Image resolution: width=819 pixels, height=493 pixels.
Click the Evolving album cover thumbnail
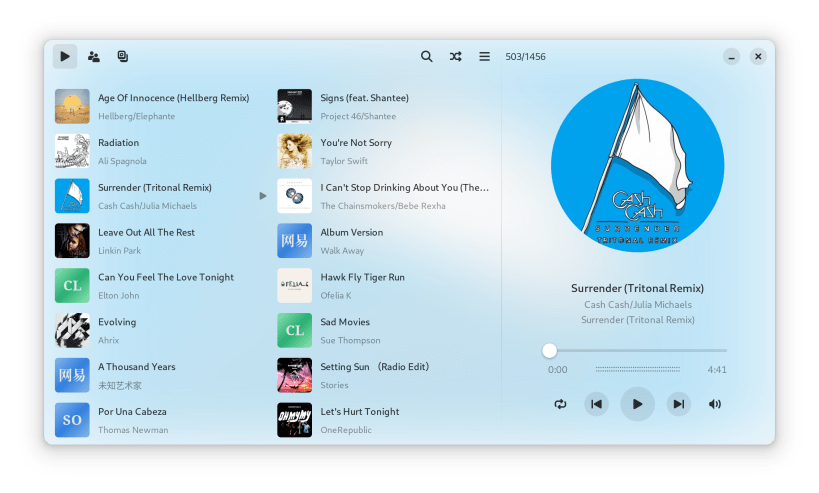(72, 331)
